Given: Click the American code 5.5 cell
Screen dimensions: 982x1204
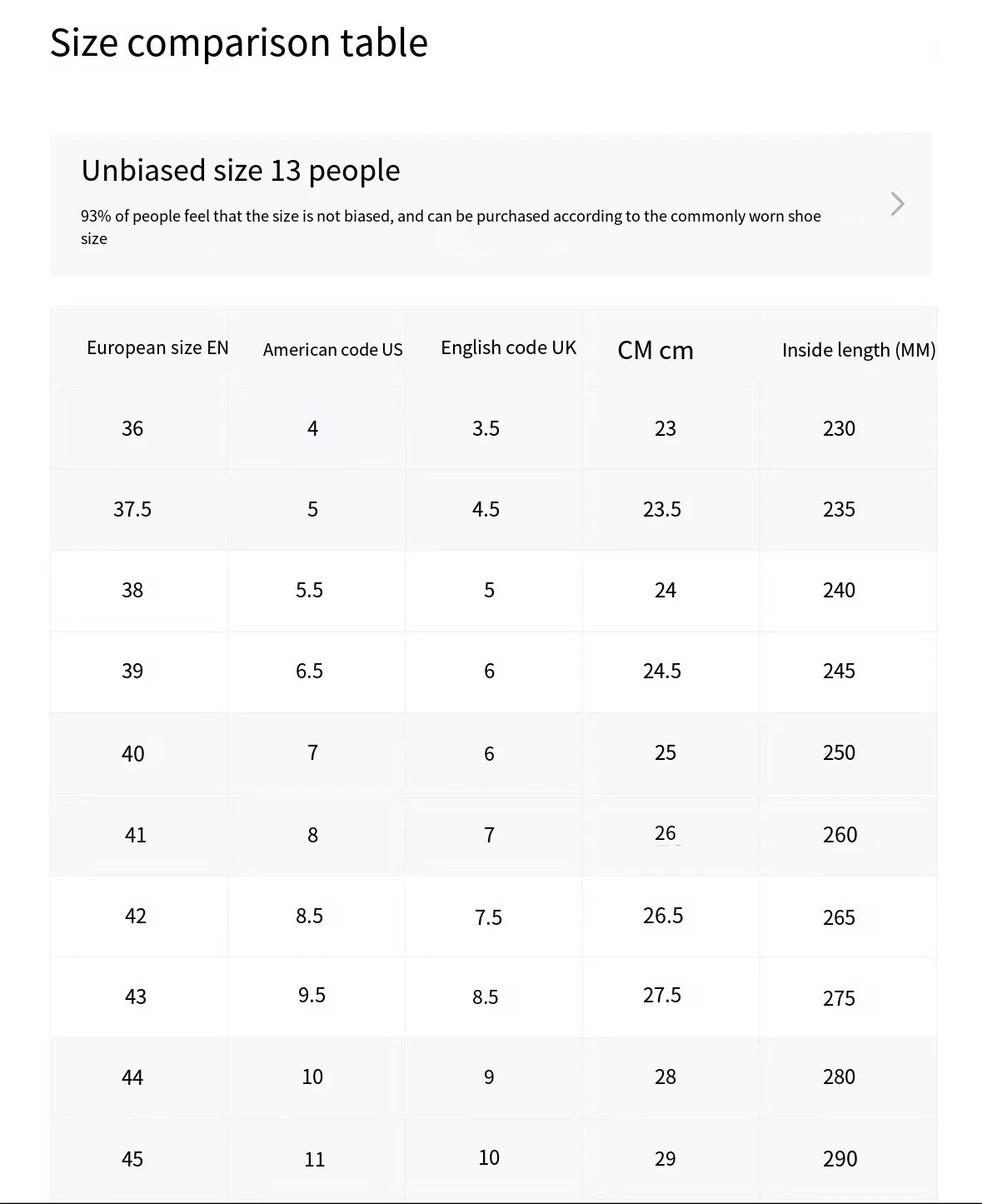Looking at the screenshot, I should point(309,591).
